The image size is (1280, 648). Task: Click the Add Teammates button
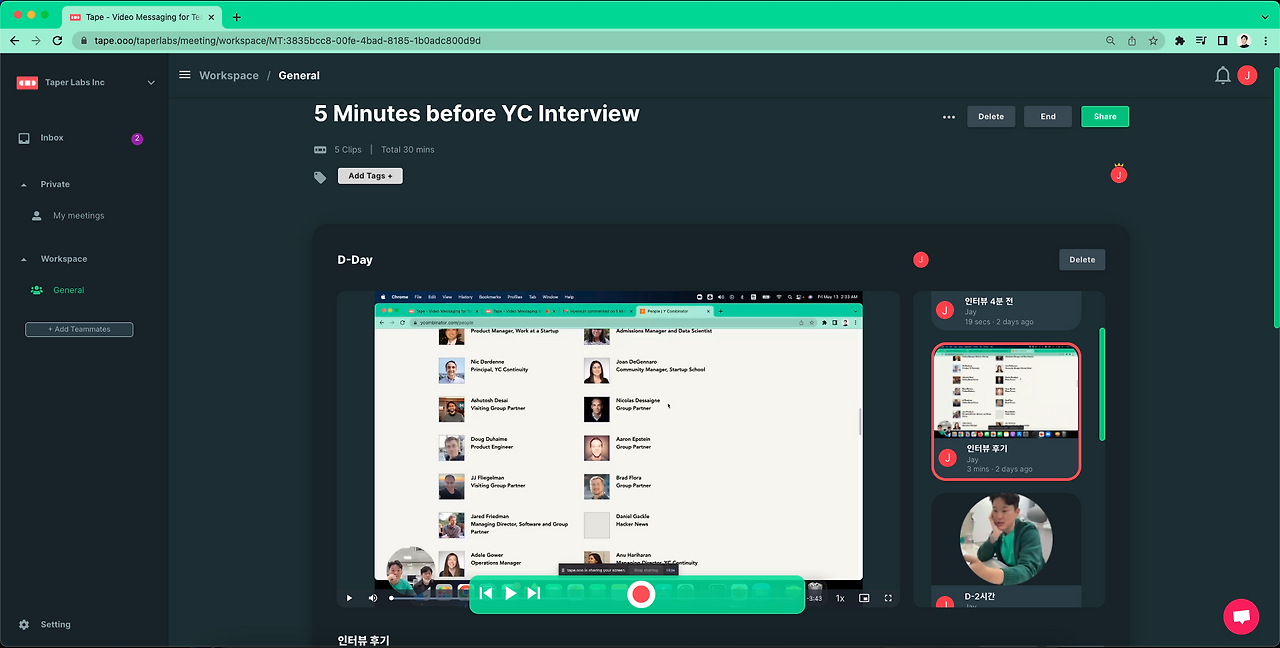(79, 329)
